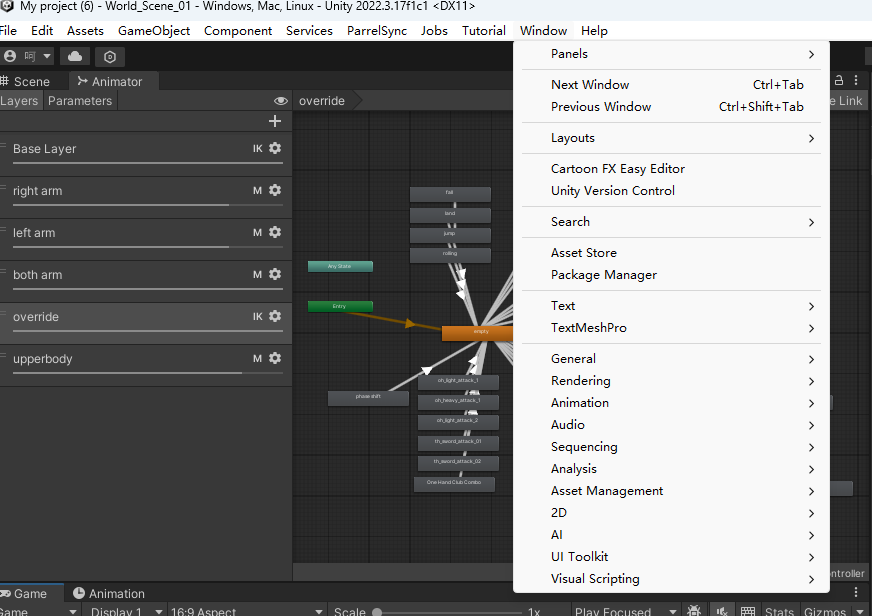Viewport: 872px width, 616px height.
Task: Expand the Animation submenu in Window menu
Action: [x=671, y=403]
